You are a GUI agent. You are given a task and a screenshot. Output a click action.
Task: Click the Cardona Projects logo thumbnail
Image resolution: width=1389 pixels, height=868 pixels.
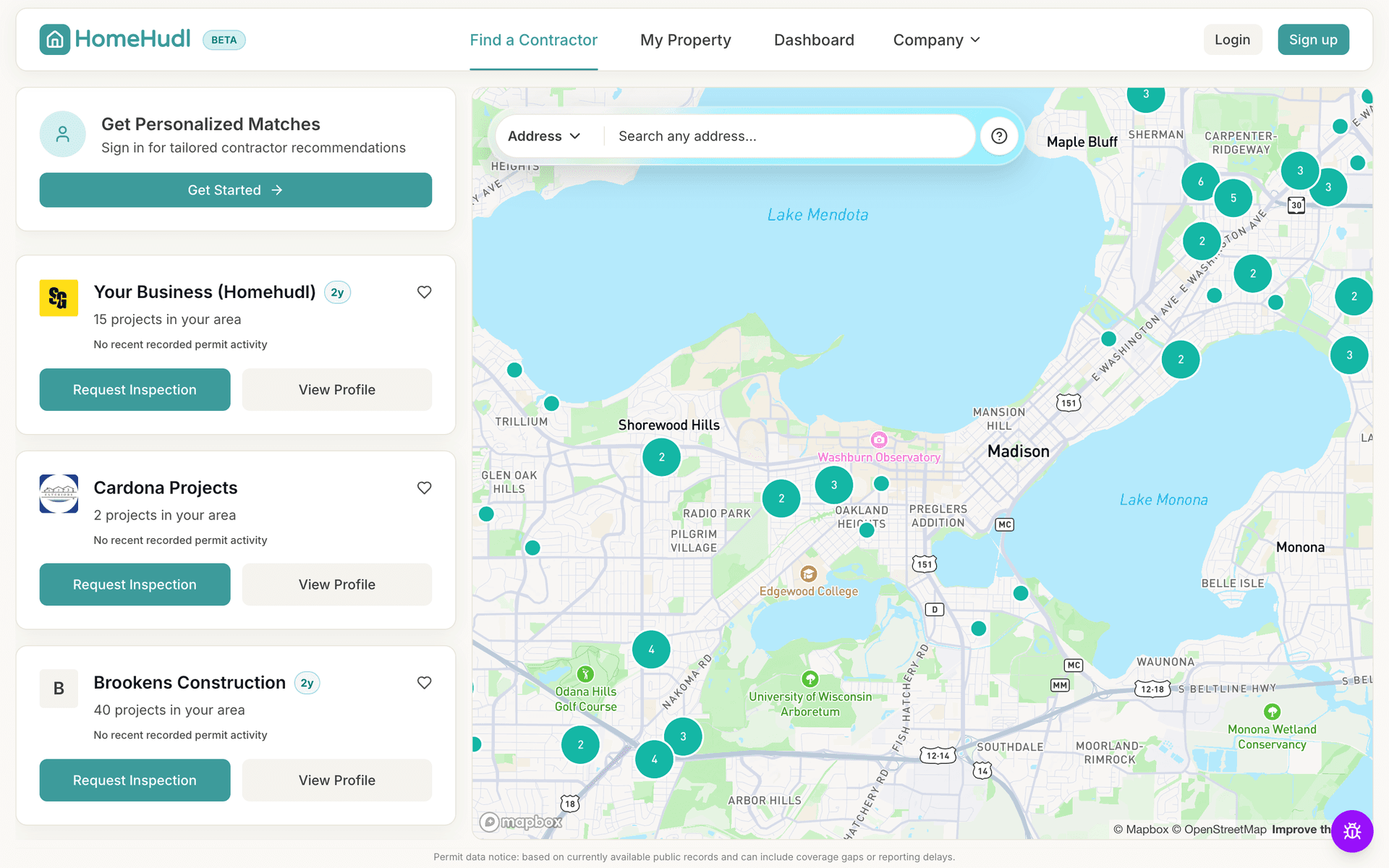point(59,493)
